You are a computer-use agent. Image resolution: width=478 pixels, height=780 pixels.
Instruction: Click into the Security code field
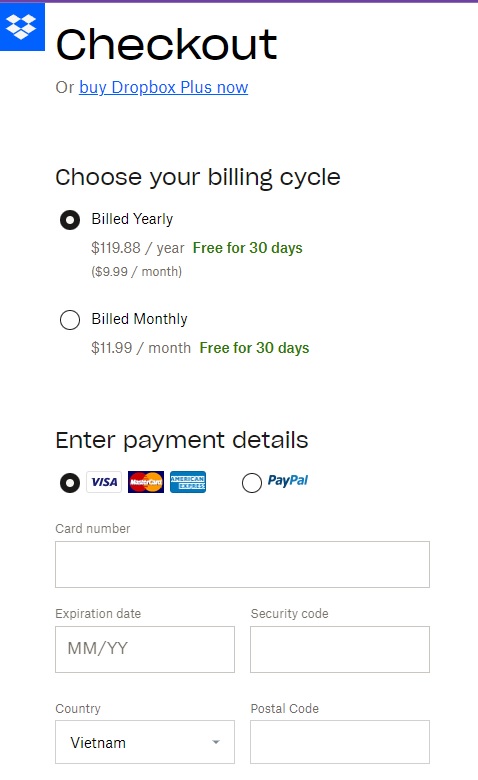(x=340, y=649)
